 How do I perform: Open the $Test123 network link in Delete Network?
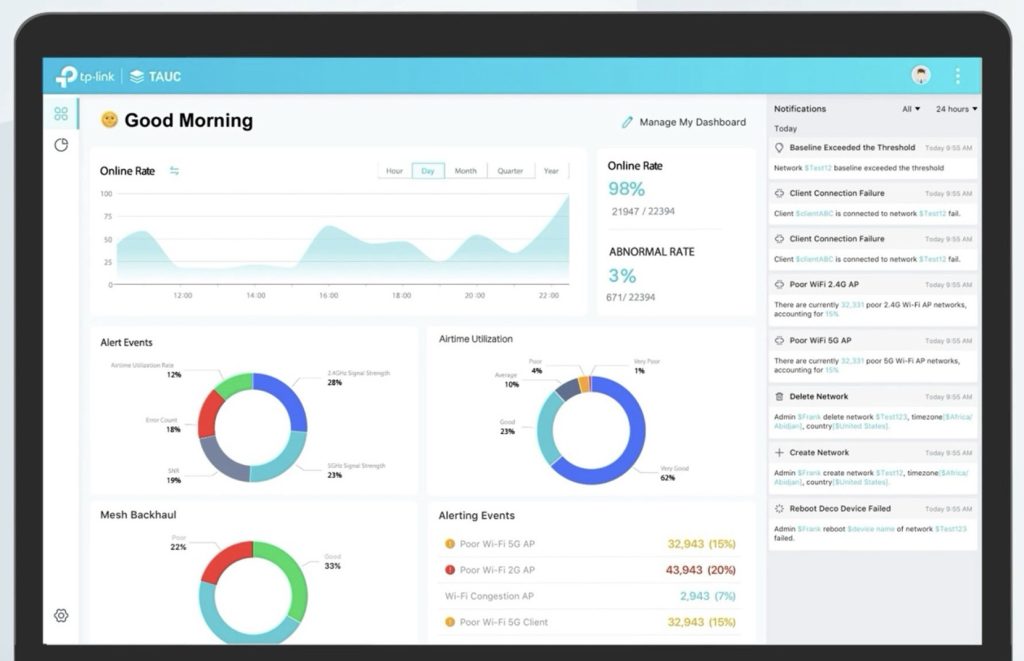pos(891,416)
